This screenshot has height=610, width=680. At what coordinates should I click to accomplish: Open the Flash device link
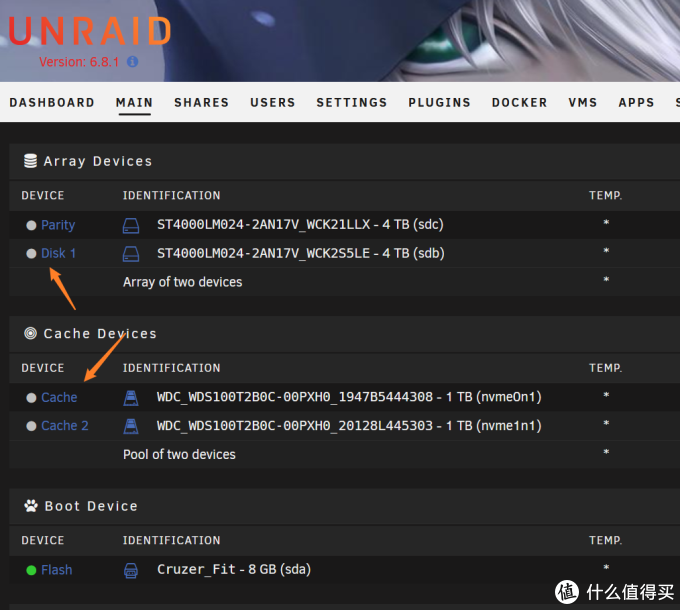point(56,570)
